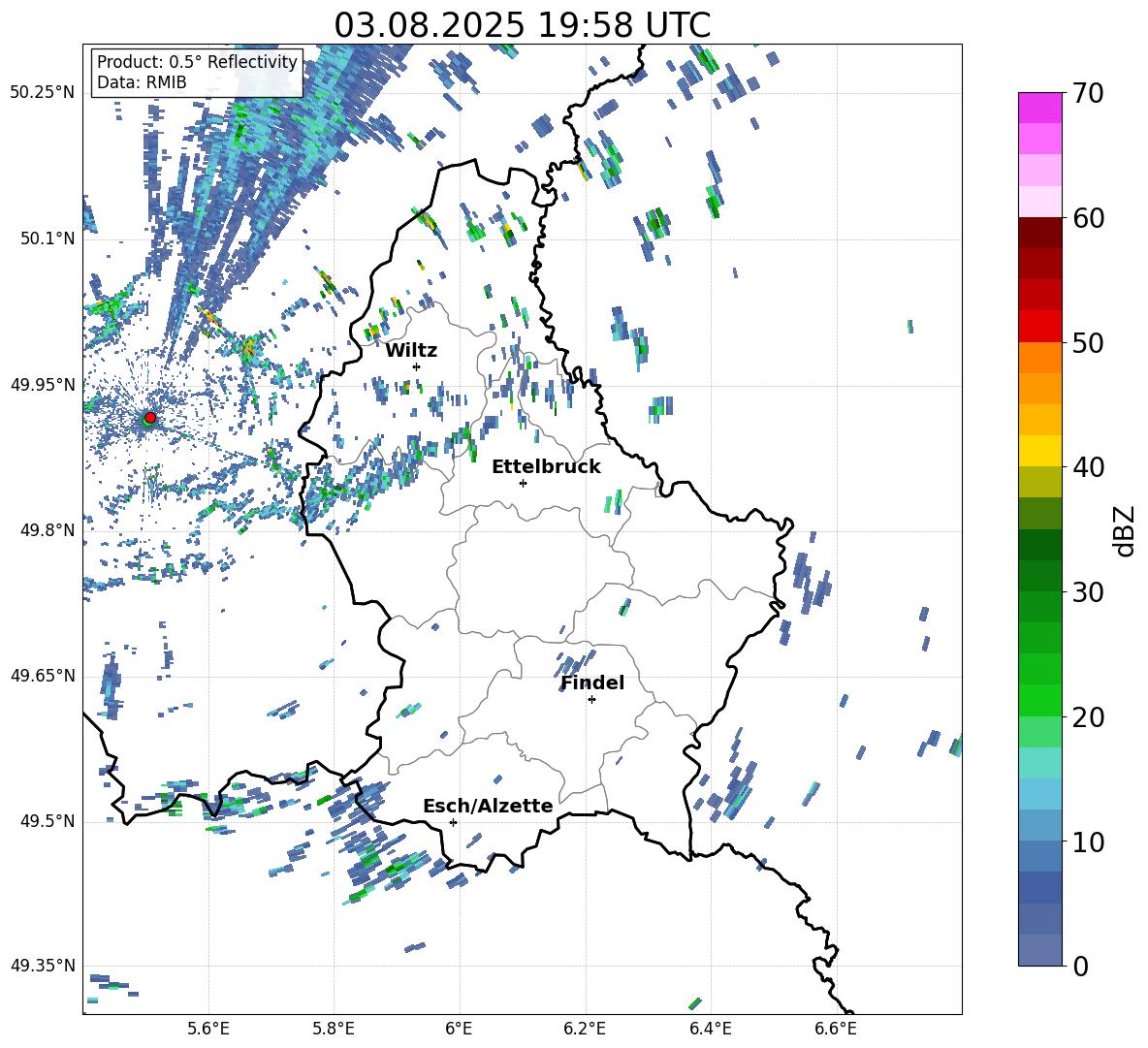
Task: Click the Wiltz city label
Action: pyautogui.click(x=411, y=350)
